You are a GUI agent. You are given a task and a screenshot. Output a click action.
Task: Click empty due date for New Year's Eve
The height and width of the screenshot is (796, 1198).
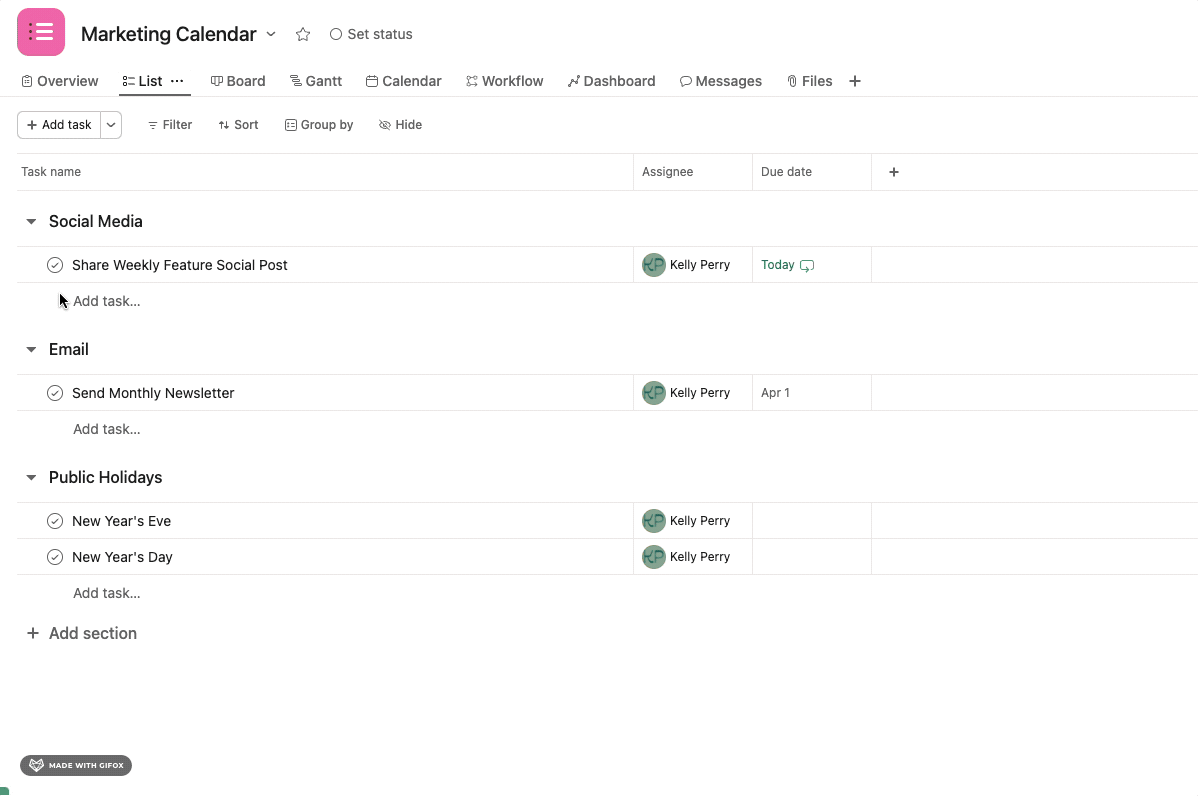click(x=811, y=521)
